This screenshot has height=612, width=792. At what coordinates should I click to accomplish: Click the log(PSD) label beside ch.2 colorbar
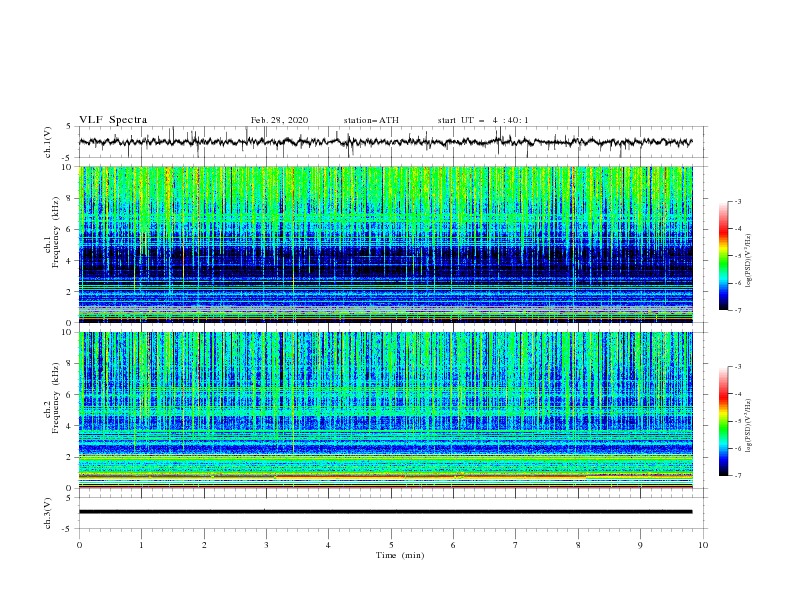point(748,425)
